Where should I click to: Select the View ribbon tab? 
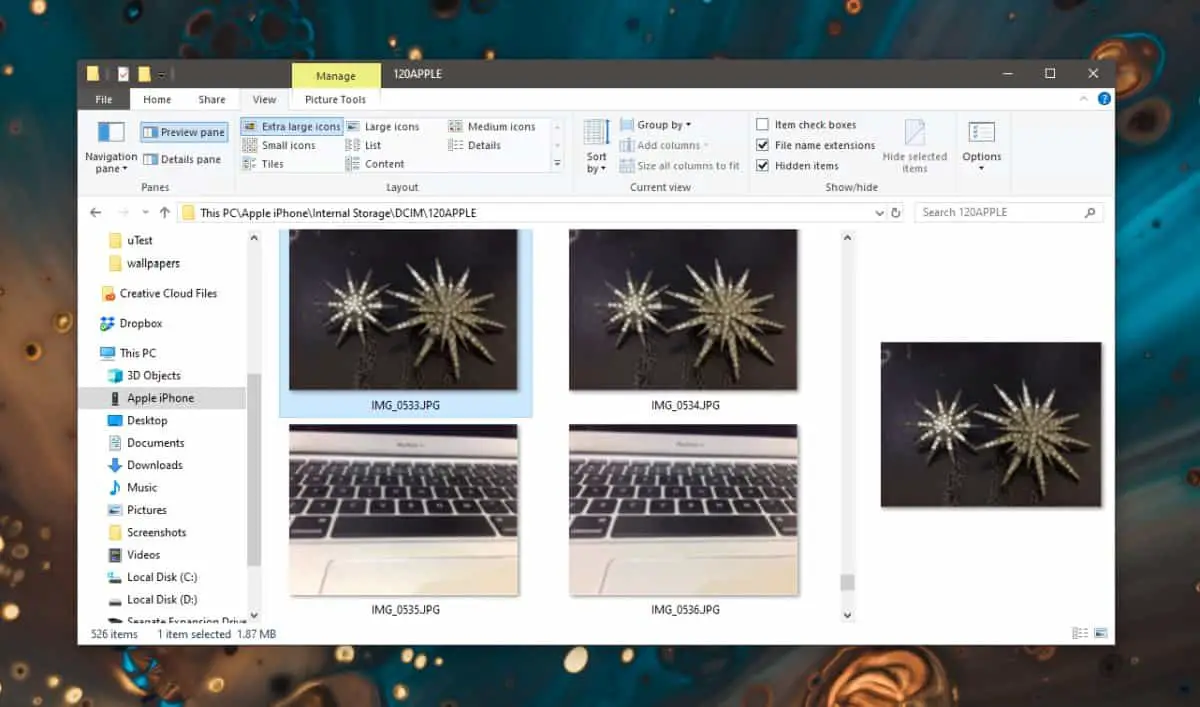point(265,100)
